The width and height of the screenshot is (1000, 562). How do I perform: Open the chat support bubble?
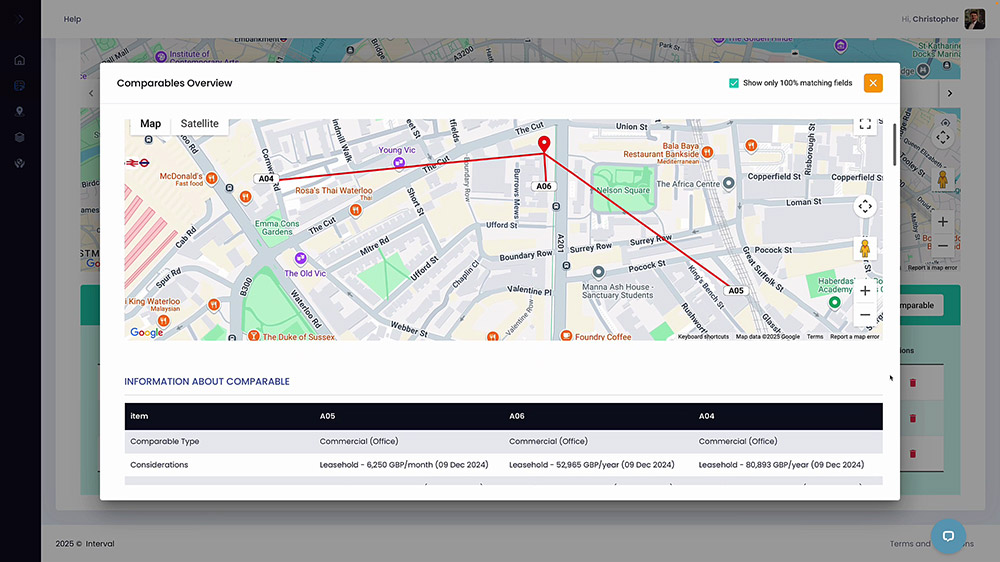tap(948, 536)
